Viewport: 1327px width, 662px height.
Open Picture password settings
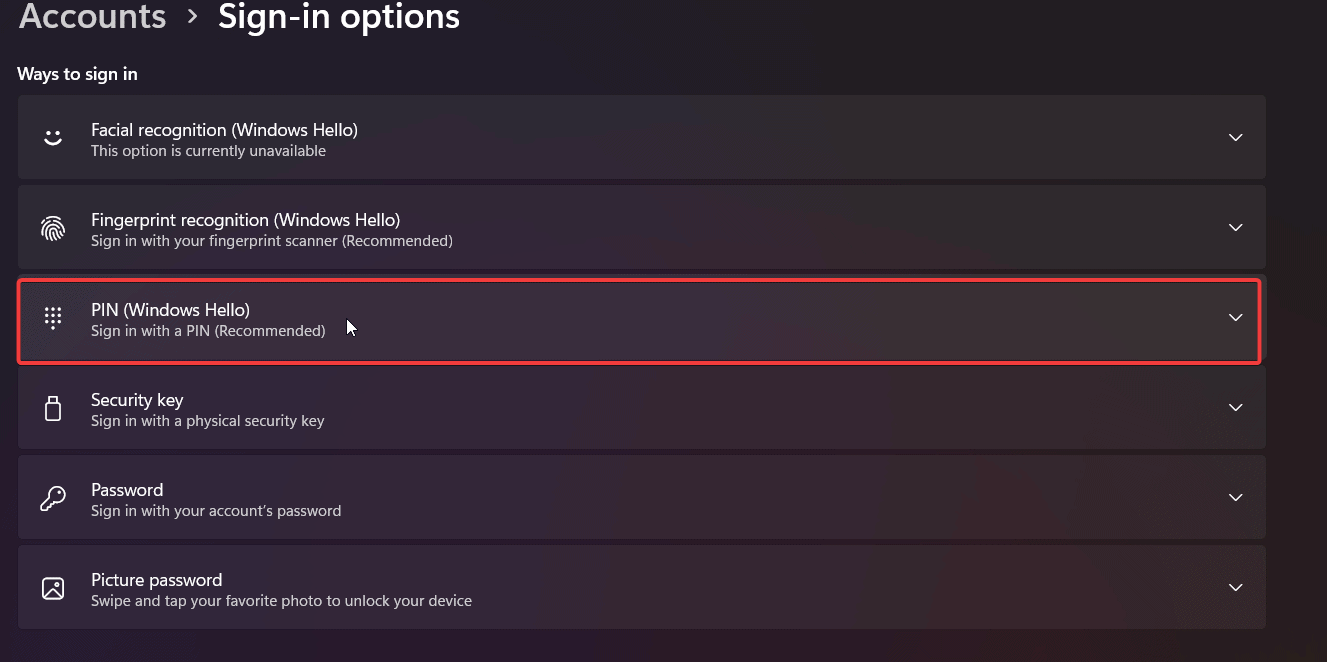(640, 587)
